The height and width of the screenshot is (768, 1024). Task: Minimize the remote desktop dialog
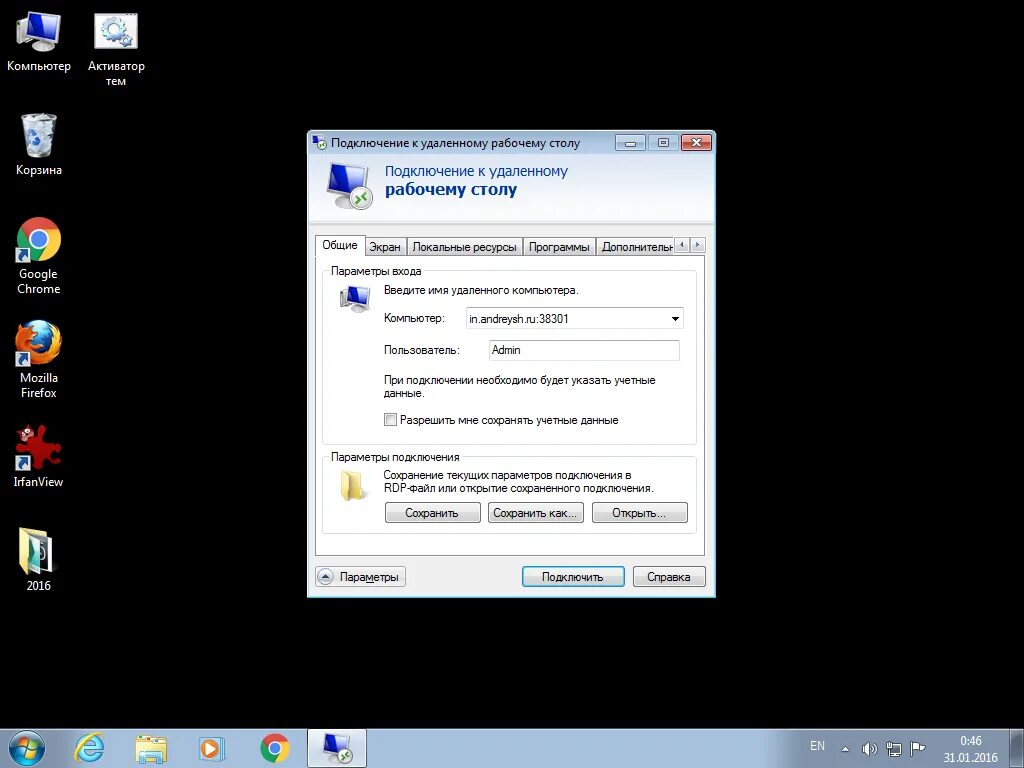tap(631, 142)
